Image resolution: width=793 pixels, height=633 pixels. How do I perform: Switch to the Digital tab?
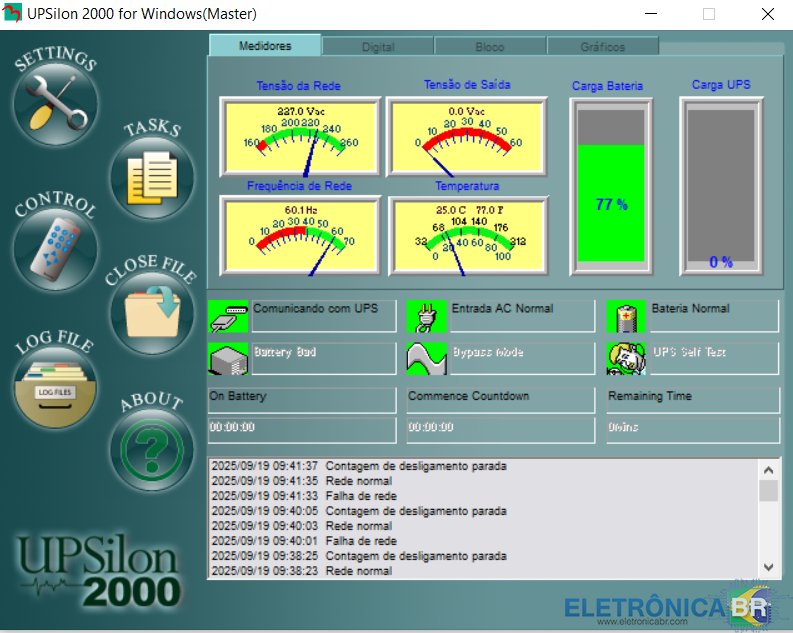point(378,47)
